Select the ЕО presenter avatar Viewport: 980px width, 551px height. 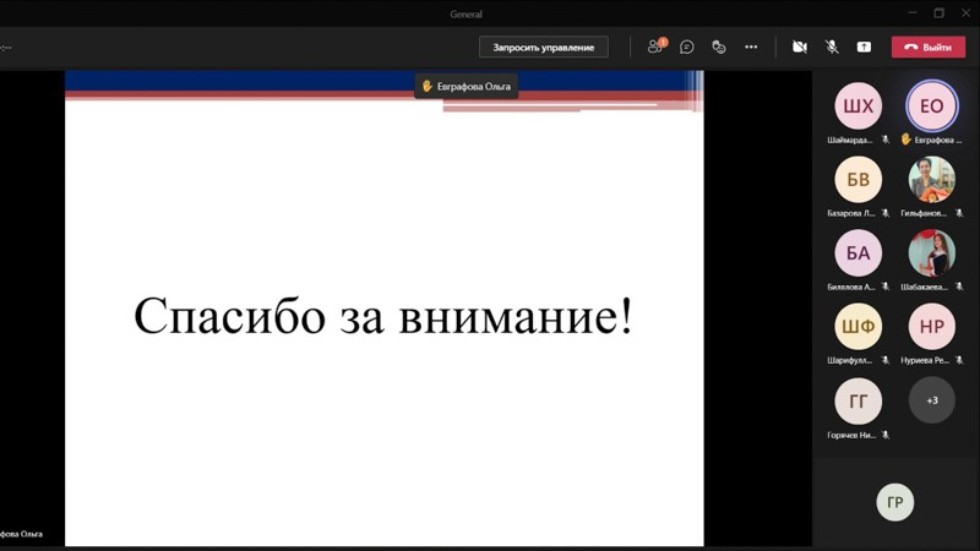point(931,107)
